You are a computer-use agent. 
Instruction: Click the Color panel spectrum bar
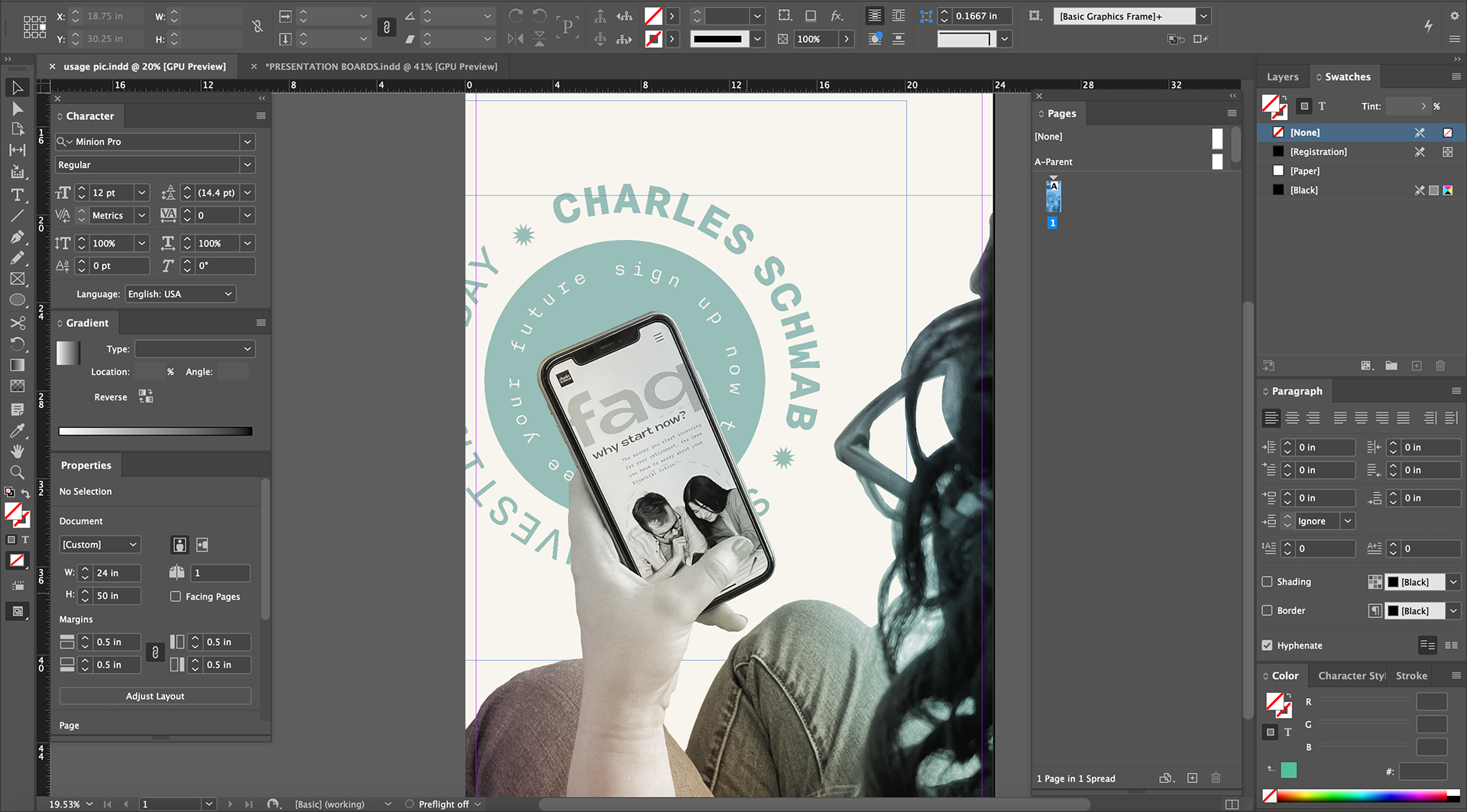click(1362, 796)
